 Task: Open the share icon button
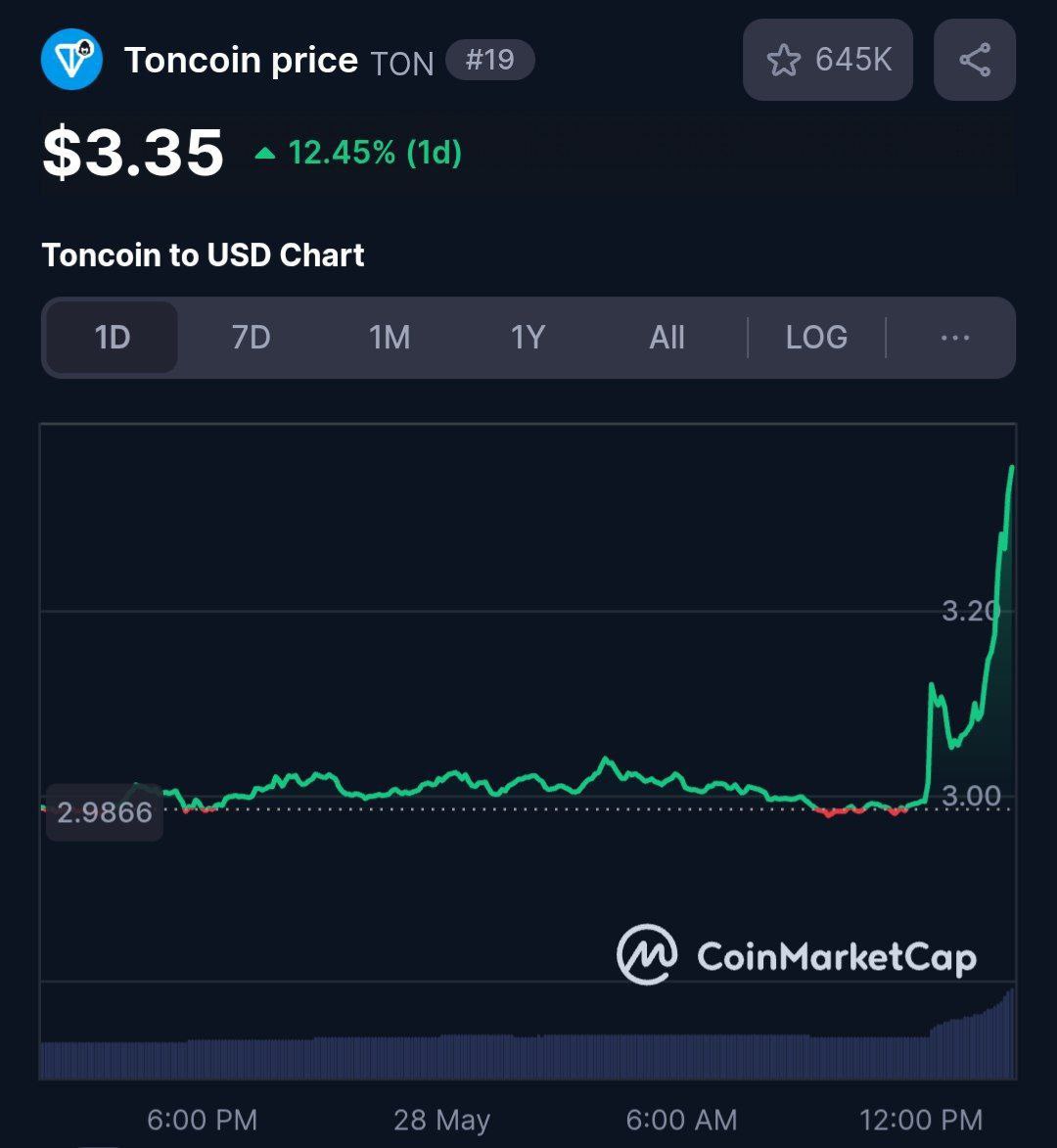975,60
